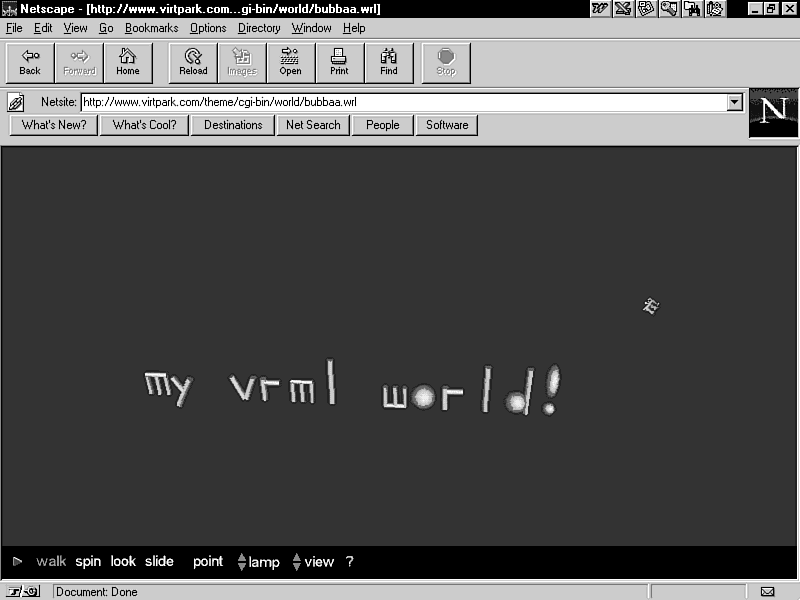Open the Directory menu
Screen dimensions: 800x600
click(259, 28)
